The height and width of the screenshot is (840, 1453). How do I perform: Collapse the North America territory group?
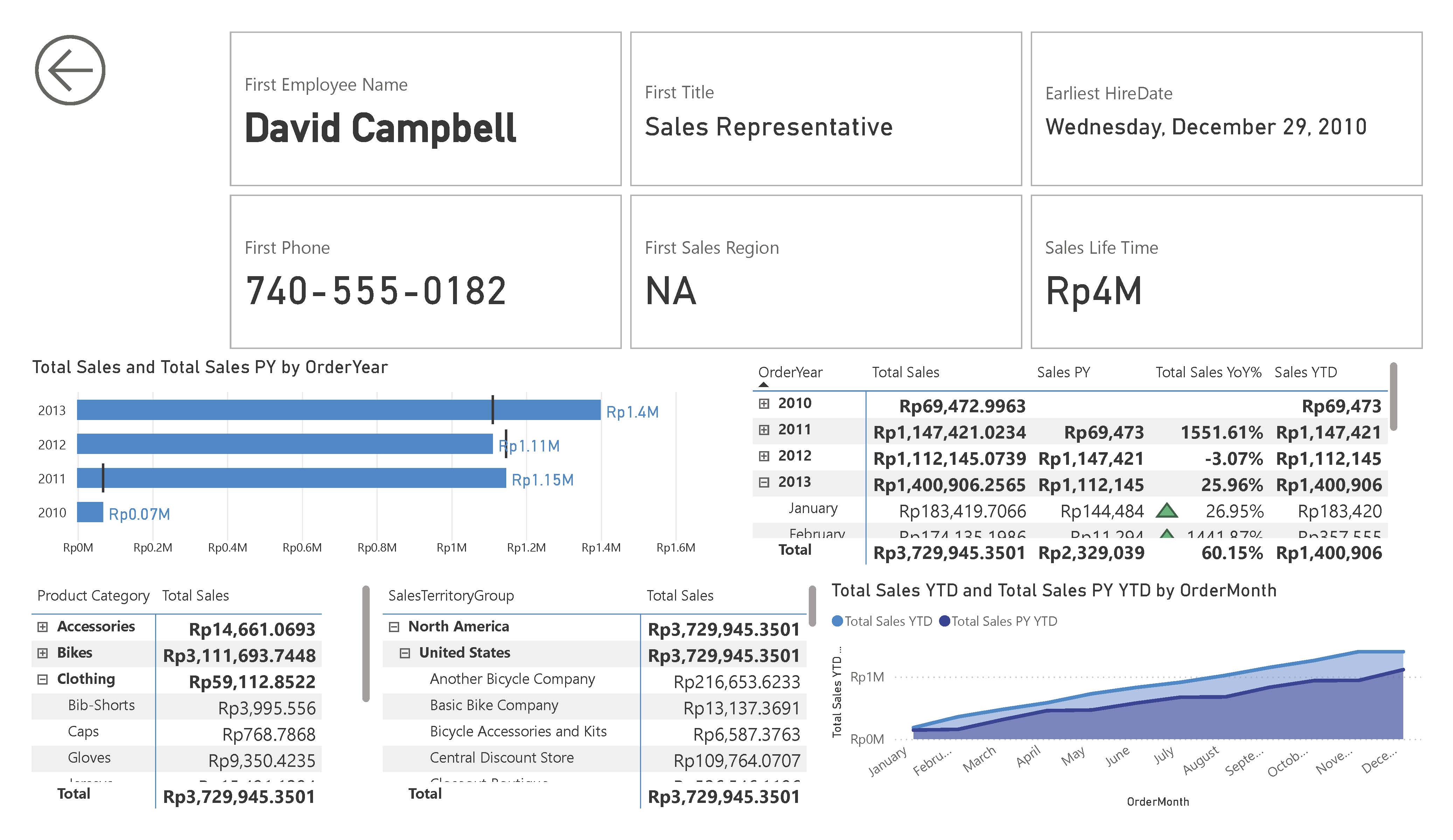(394, 627)
